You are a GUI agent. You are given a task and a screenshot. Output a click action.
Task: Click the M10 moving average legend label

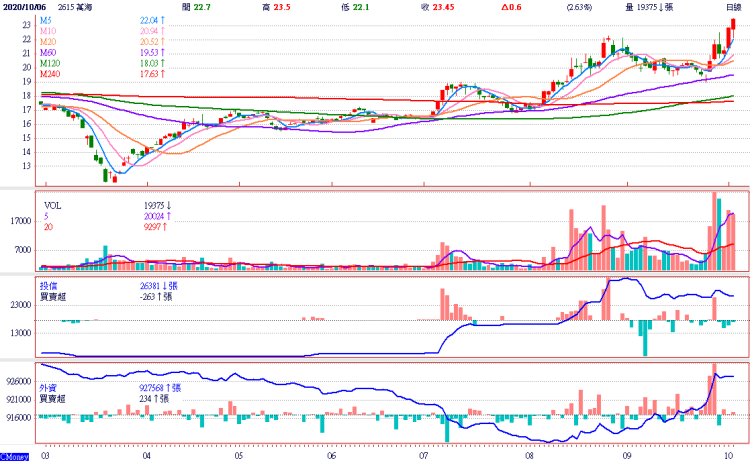point(48,29)
